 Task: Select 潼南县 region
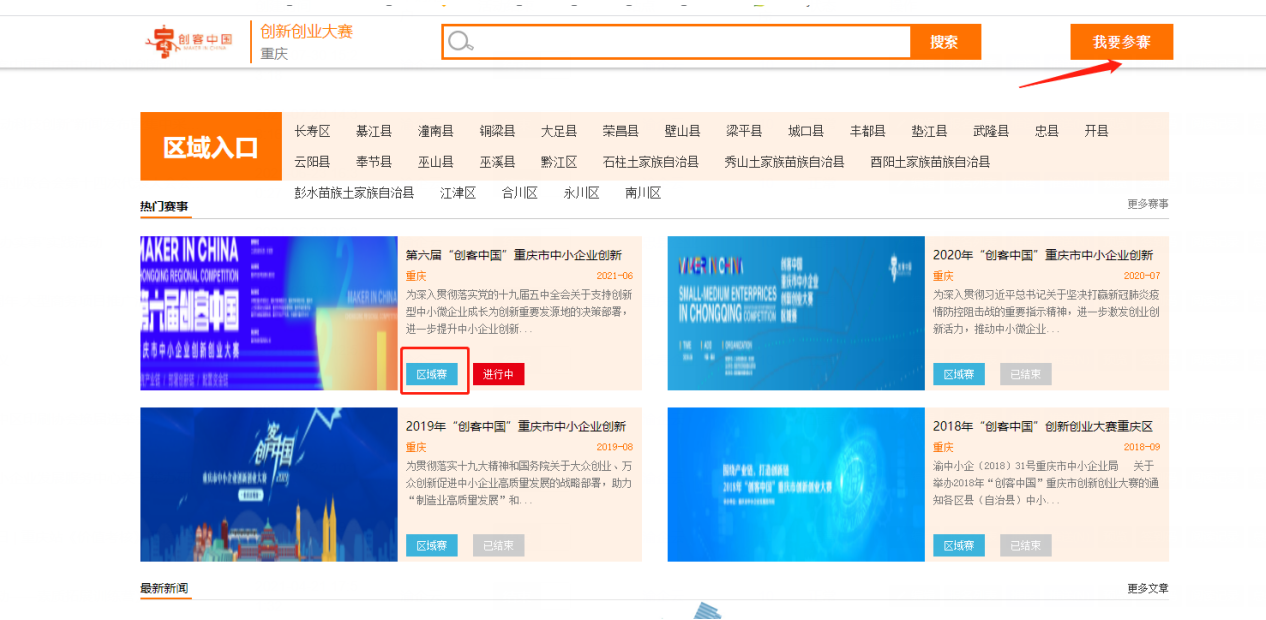436,131
